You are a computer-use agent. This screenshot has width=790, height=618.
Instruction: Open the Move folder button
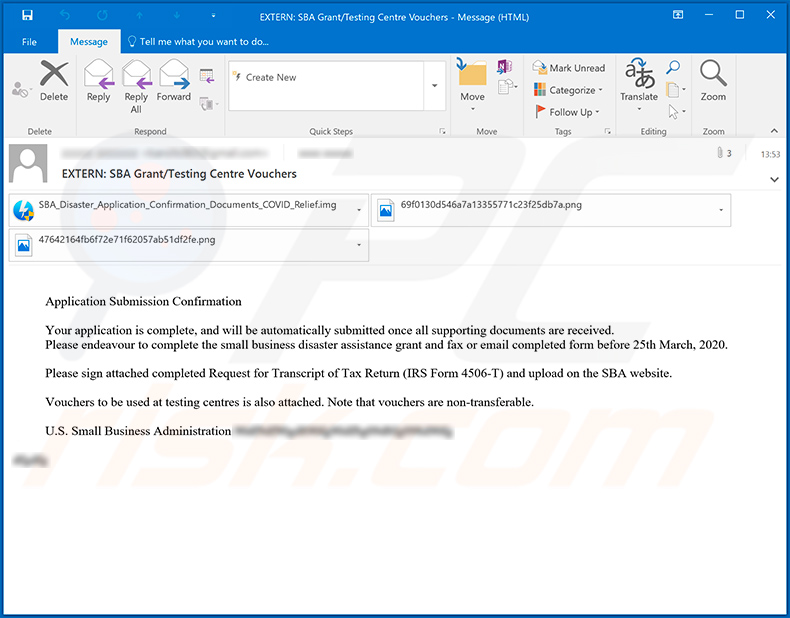click(x=473, y=84)
